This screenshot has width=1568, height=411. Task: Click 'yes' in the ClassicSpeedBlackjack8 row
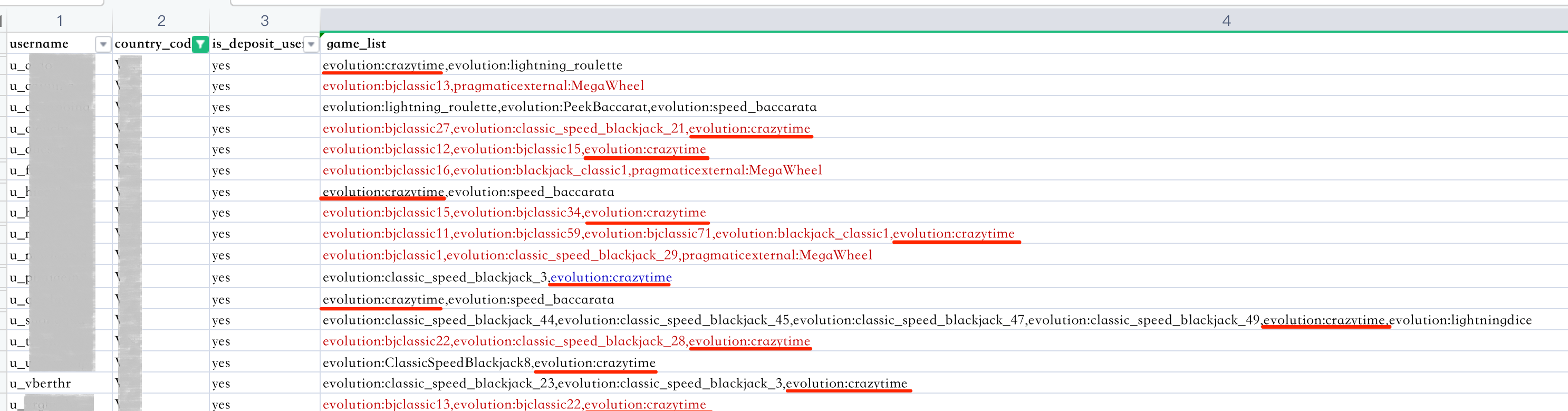click(265, 363)
